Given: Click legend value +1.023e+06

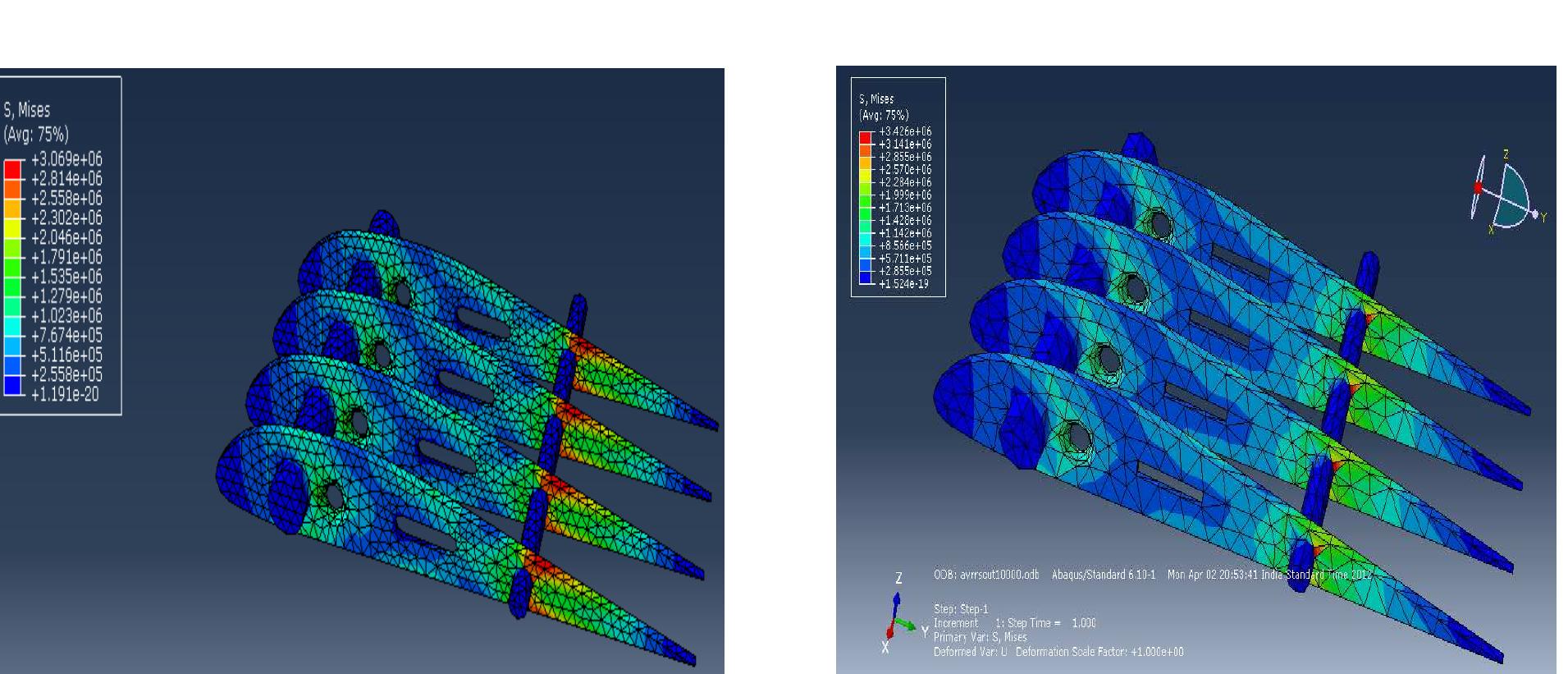Looking at the screenshot, I should pos(66,316).
